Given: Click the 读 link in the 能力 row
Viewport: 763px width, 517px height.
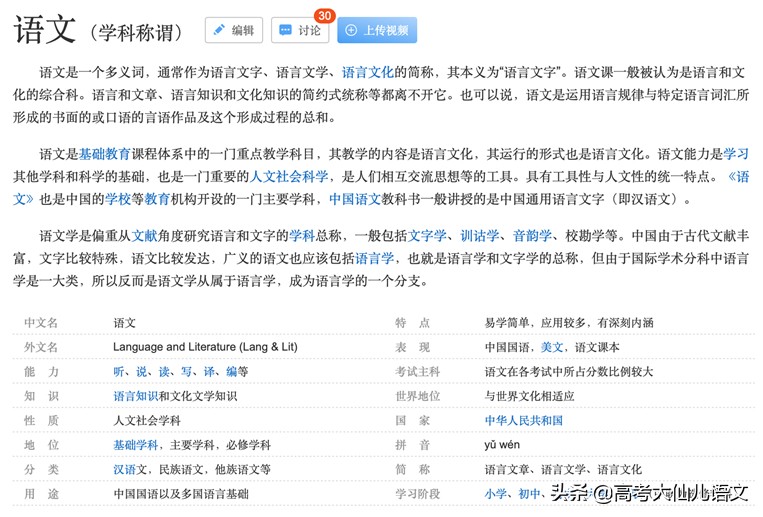Looking at the screenshot, I should [164, 372].
